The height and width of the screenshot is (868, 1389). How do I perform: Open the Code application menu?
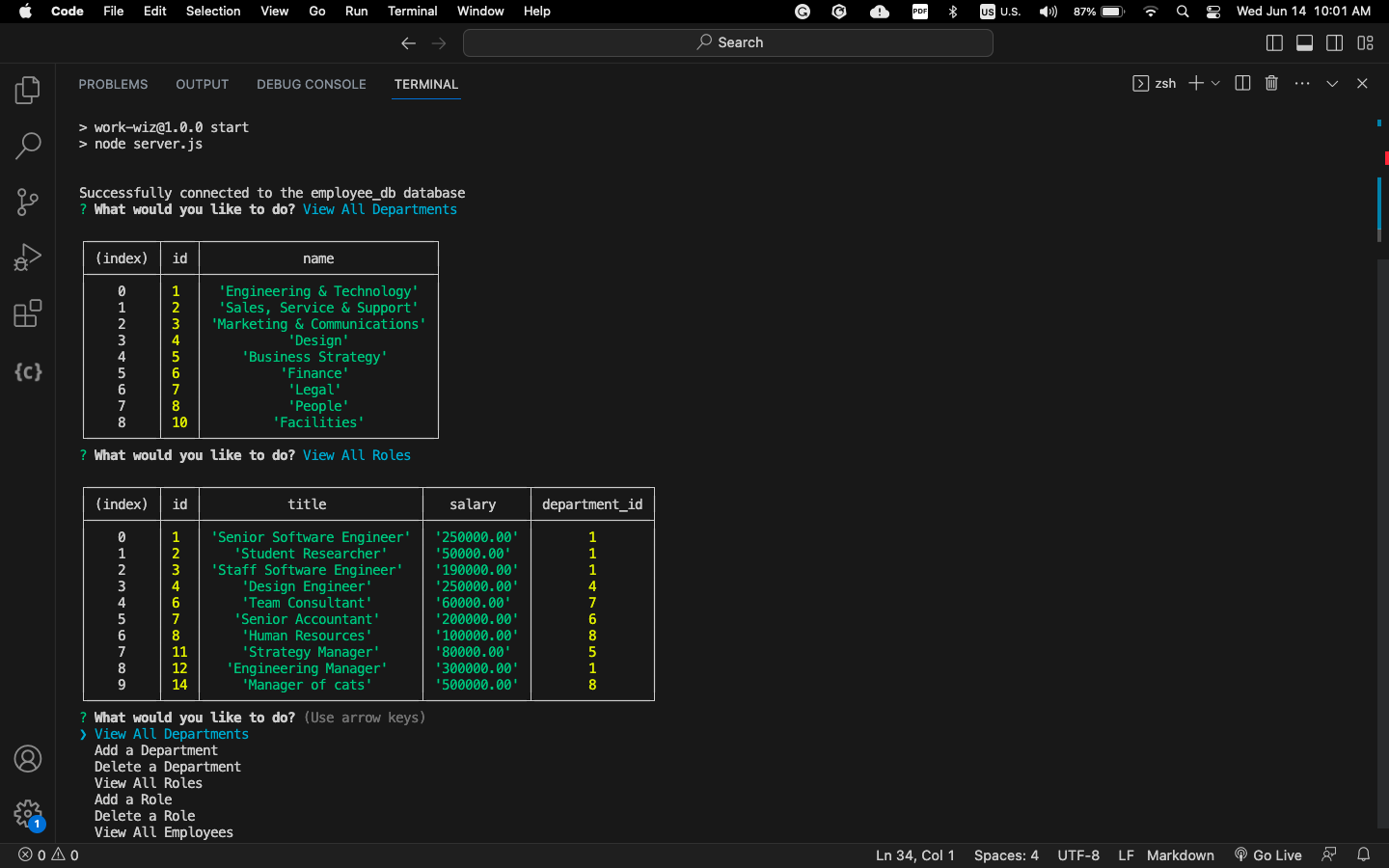(x=68, y=12)
